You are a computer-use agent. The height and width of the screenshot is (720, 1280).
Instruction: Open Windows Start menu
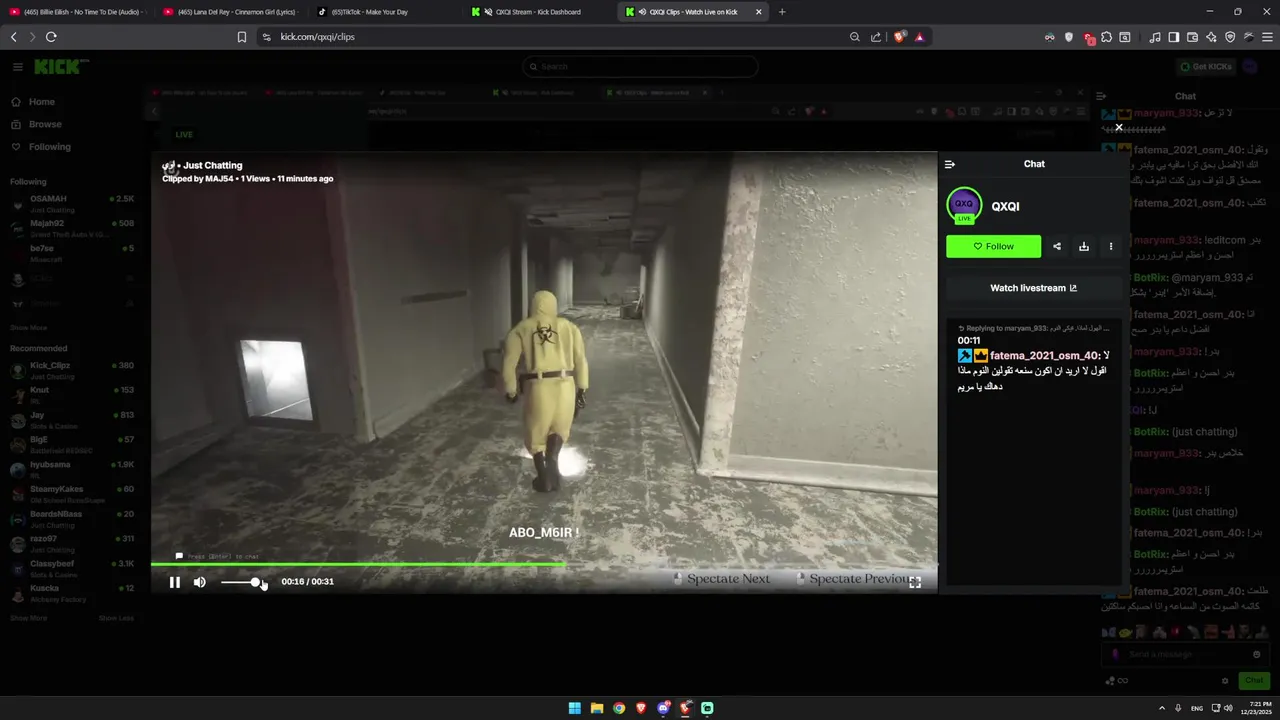point(574,708)
